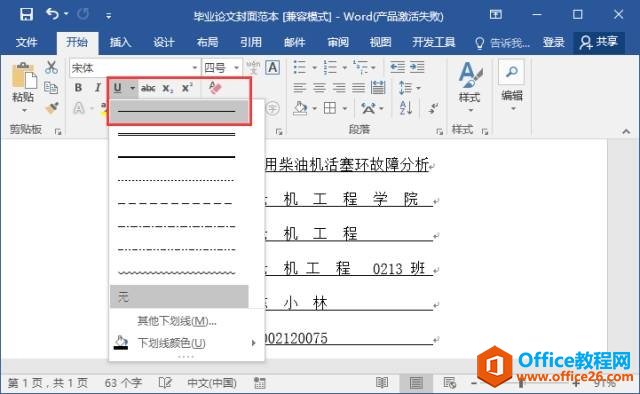Select the Format Painter brush
640x394 pixels.
point(52,108)
